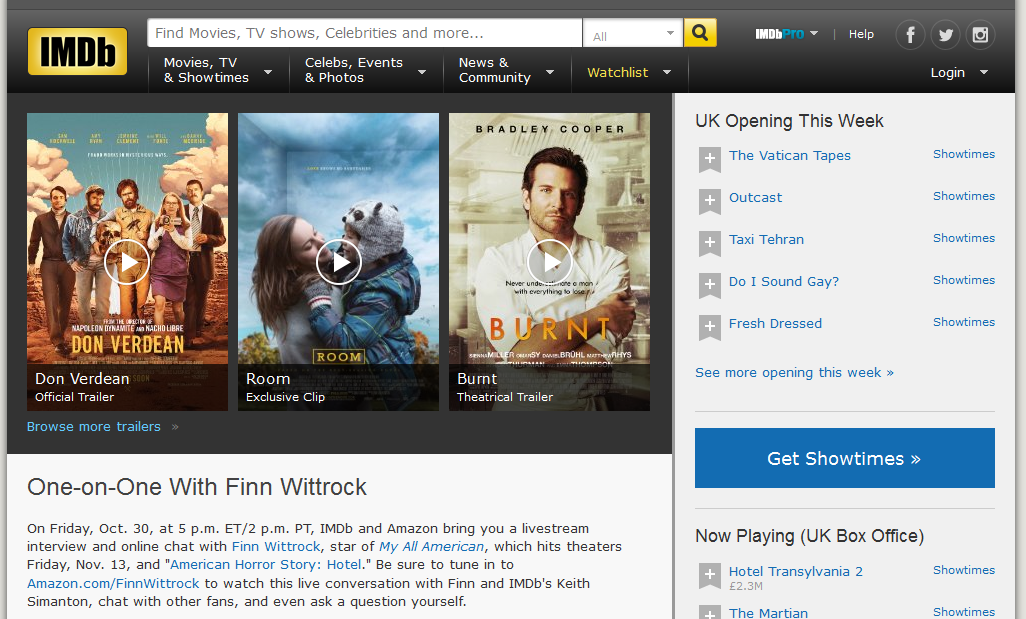
Task: View Showtimes for Outcast
Action: [964, 196]
